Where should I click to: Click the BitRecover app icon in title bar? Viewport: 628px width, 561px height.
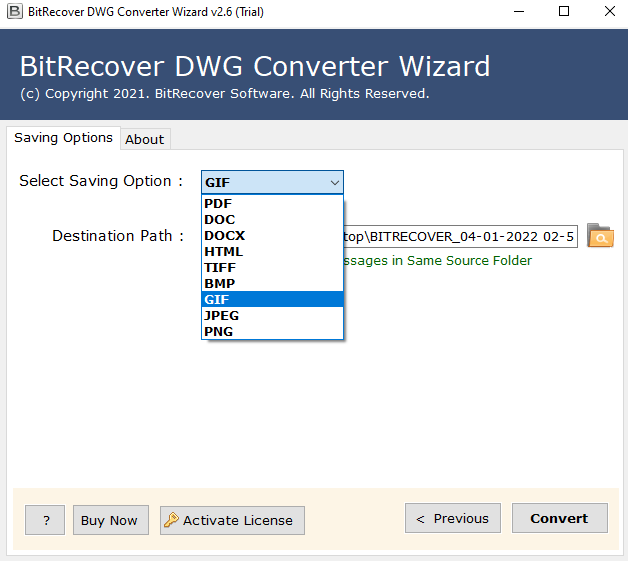11,12
